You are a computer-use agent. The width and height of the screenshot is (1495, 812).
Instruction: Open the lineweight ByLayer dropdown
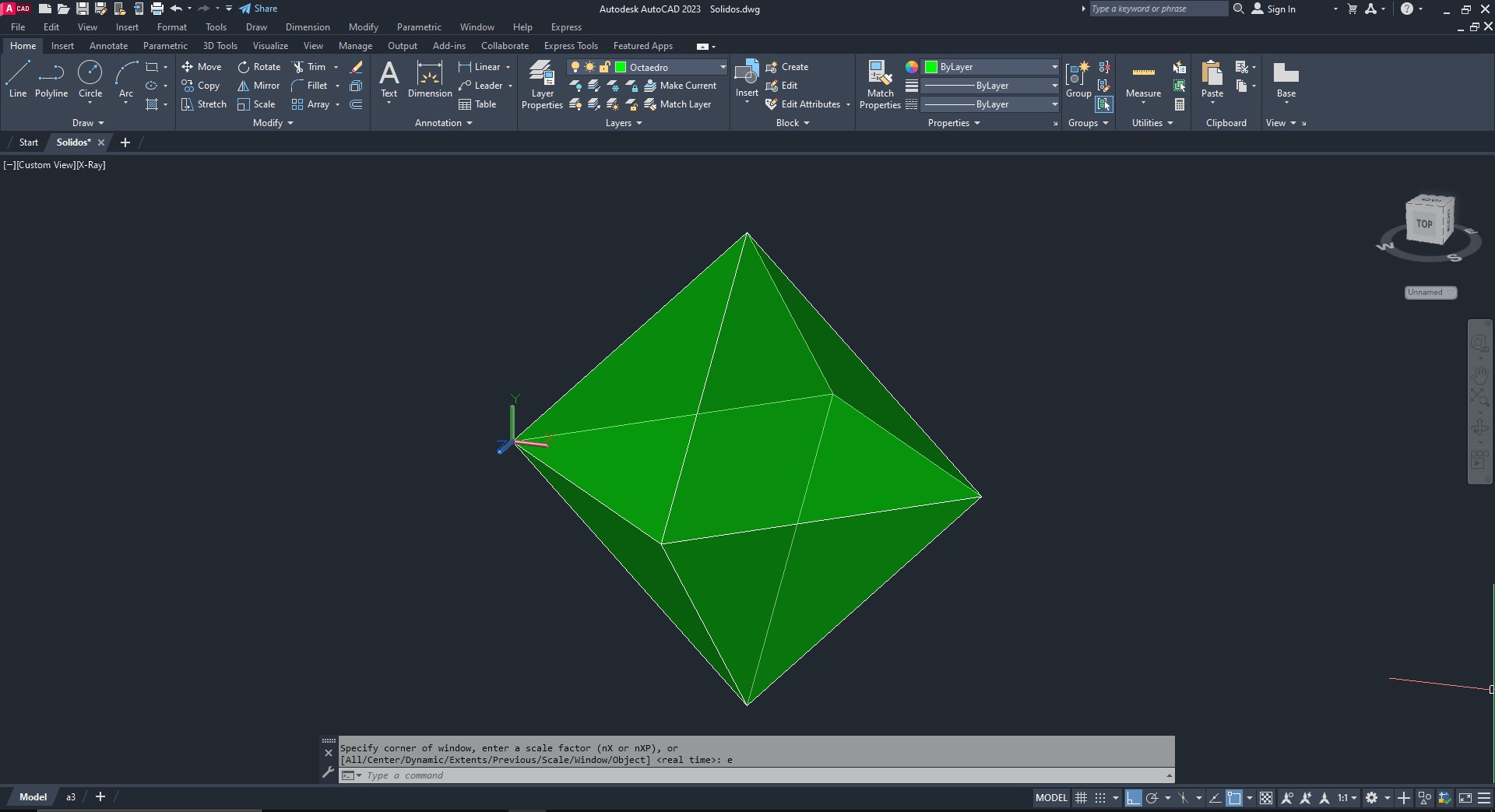[x=1054, y=86]
